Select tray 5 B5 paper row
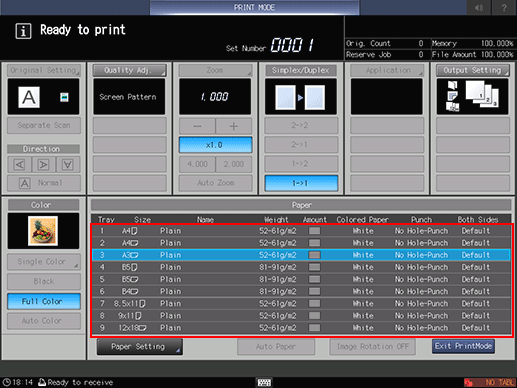517x388 pixels. click(x=301, y=279)
